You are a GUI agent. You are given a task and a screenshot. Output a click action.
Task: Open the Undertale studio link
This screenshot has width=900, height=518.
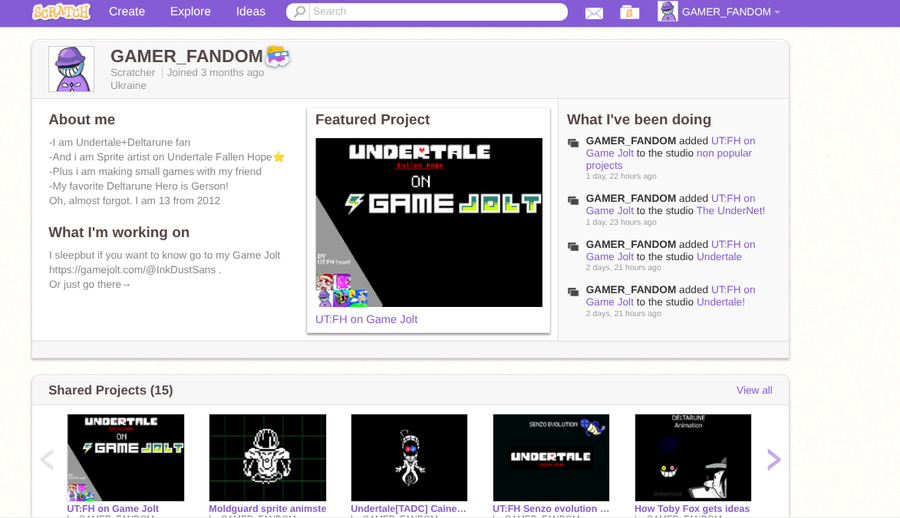[719, 257]
